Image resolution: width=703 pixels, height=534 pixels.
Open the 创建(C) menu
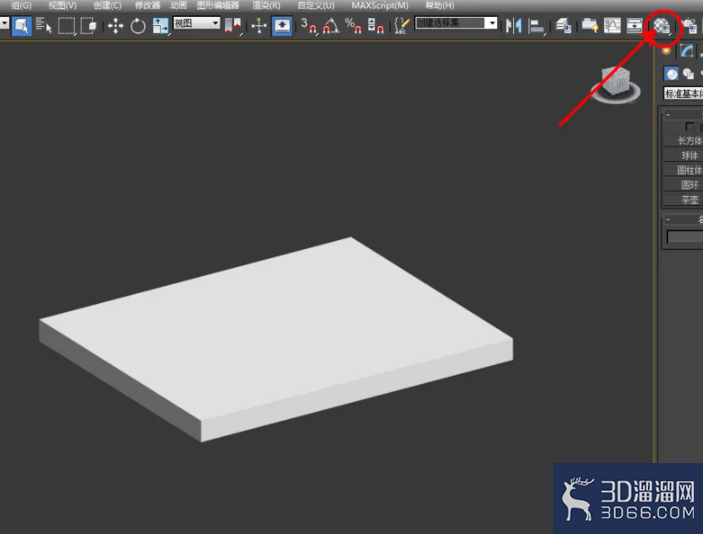108,5
